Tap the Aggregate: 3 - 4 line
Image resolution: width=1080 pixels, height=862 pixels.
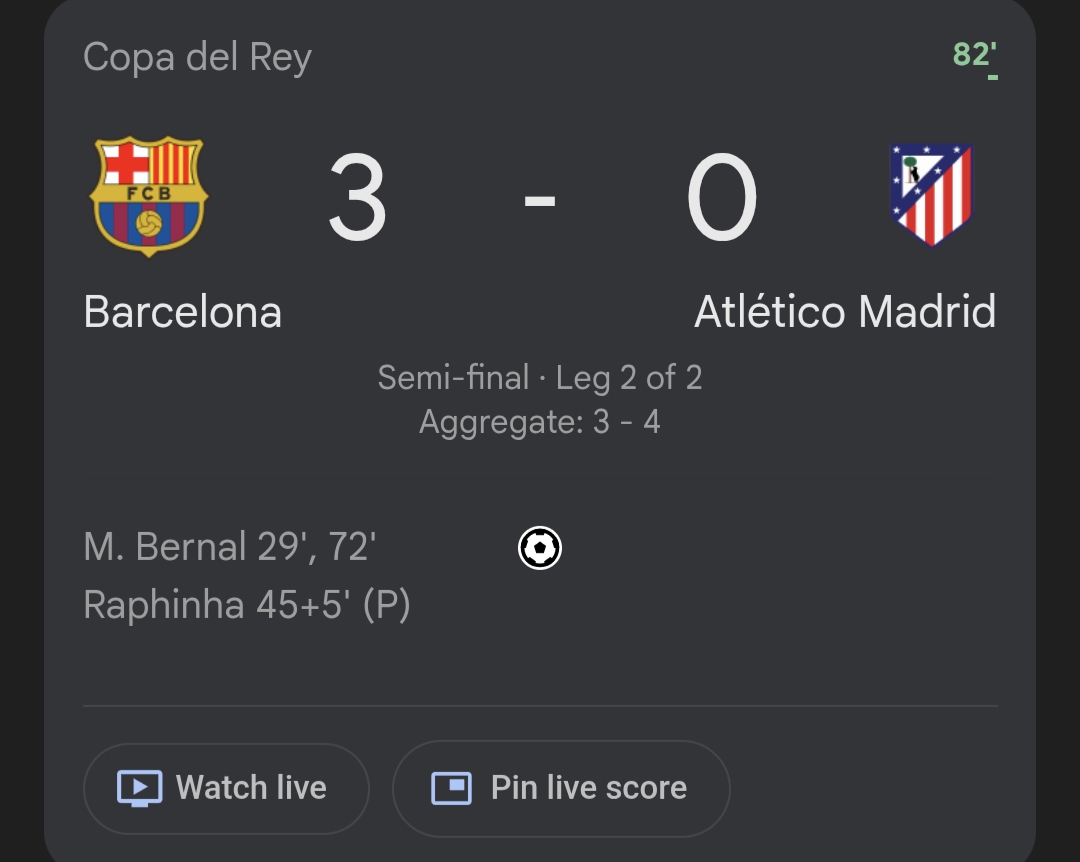(x=540, y=422)
